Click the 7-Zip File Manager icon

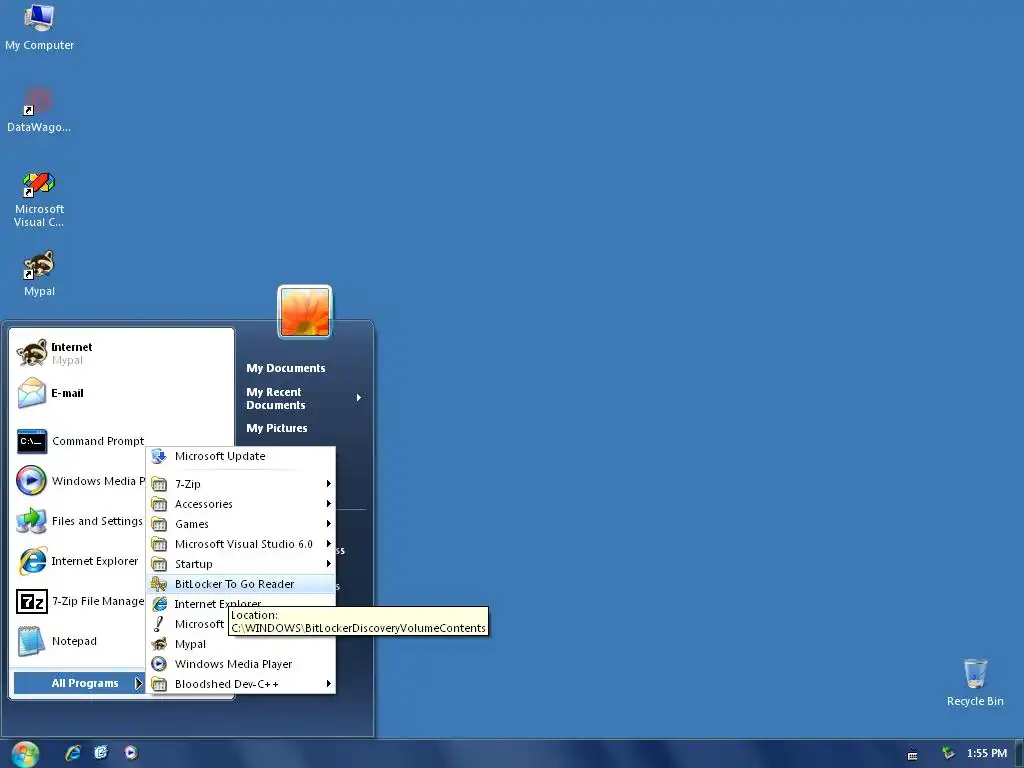31,601
